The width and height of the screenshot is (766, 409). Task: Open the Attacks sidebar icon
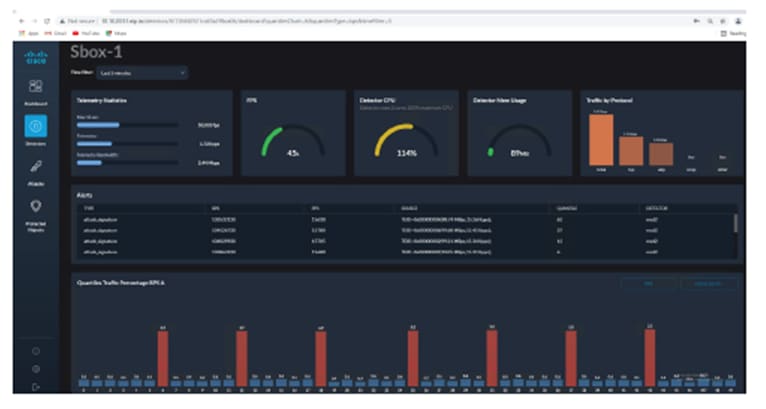click(x=36, y=167)
